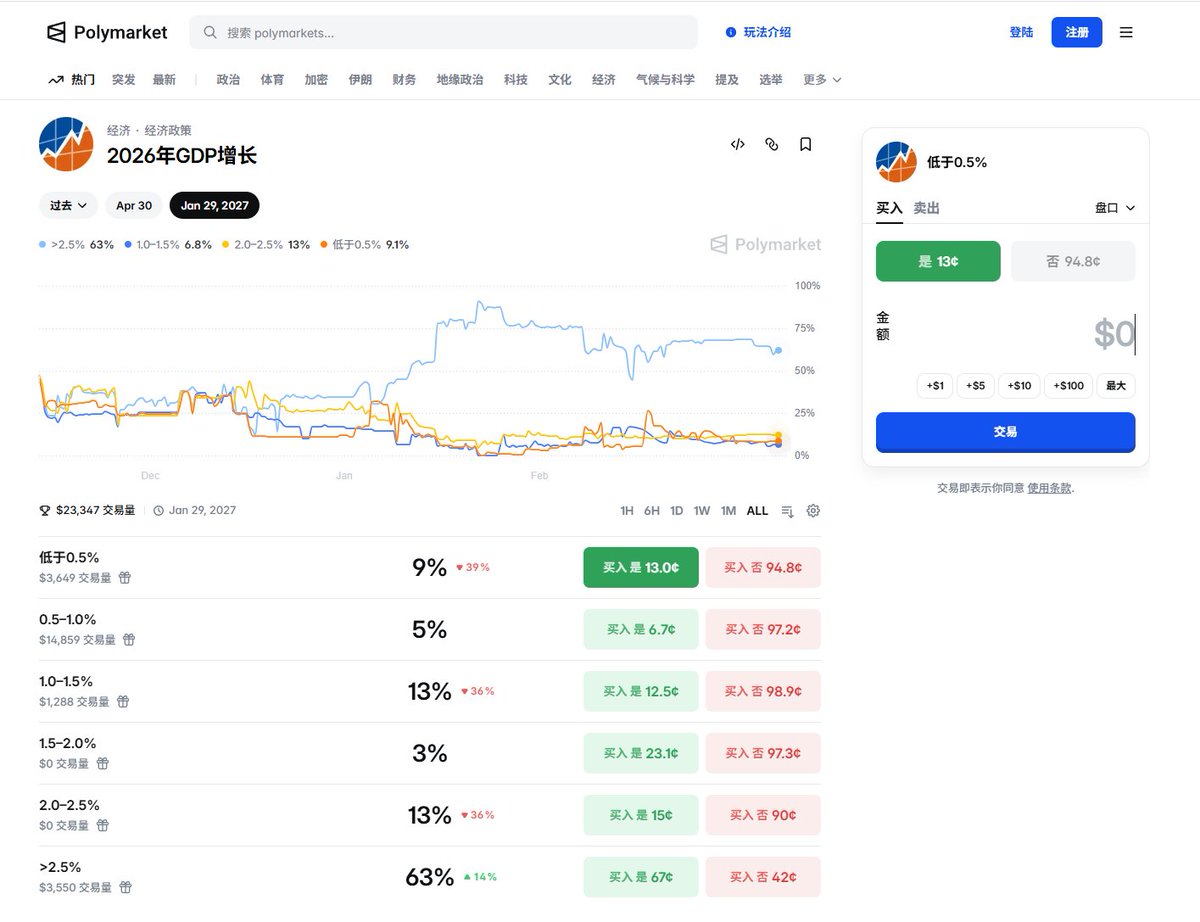Bookmark the 2026年GDP增长 market
The width and height of the screenshot is (1200, 922).
tap(805, 144)
